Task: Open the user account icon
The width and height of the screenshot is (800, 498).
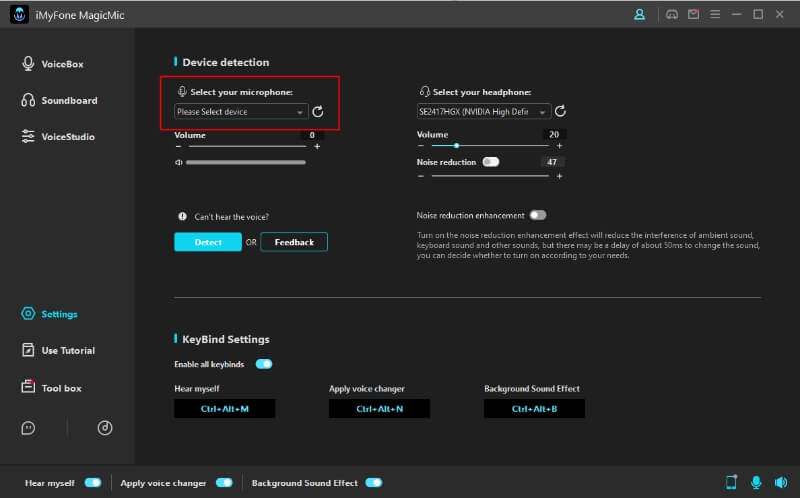Action: 639,14
